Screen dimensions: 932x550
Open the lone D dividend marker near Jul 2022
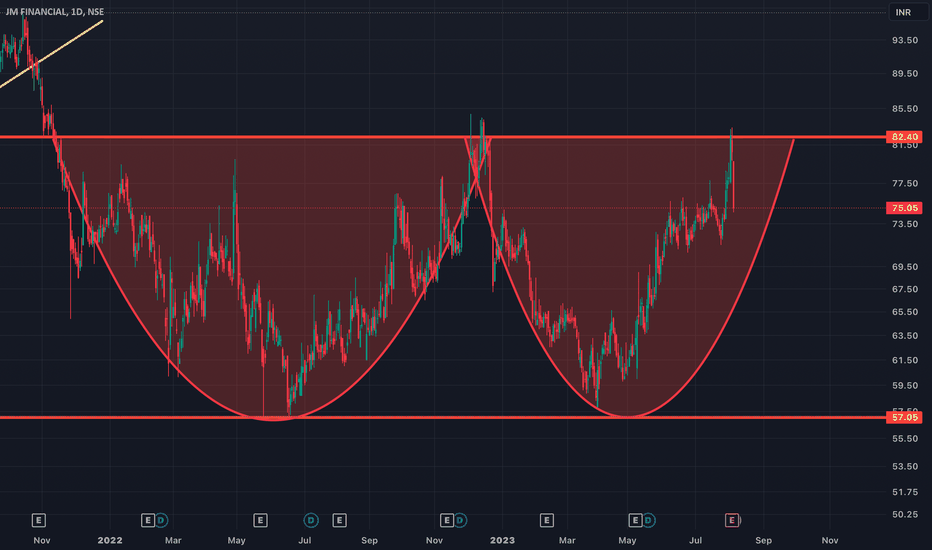pos(311,521)
